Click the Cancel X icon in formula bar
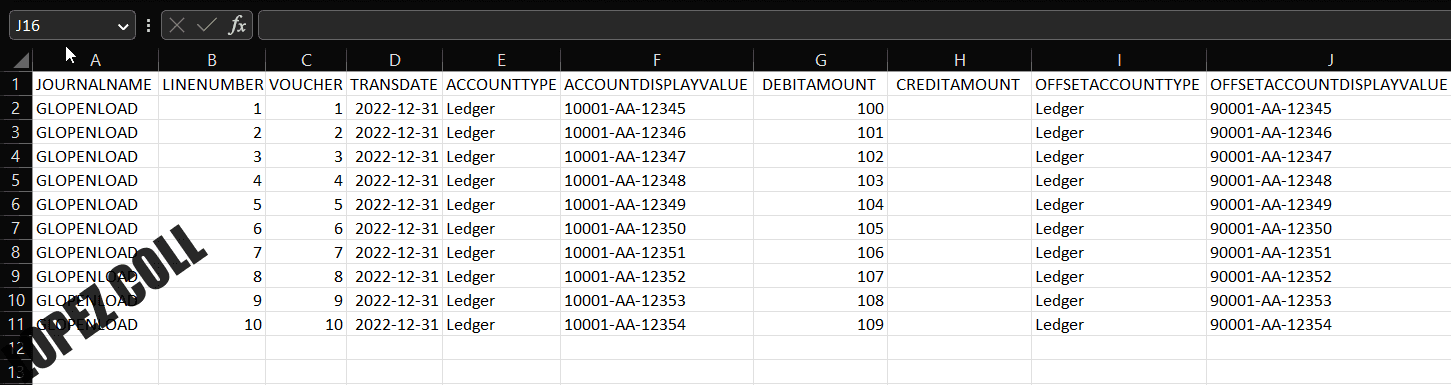The width and height of the screenshot is (1451, 385). click(177, 25)
